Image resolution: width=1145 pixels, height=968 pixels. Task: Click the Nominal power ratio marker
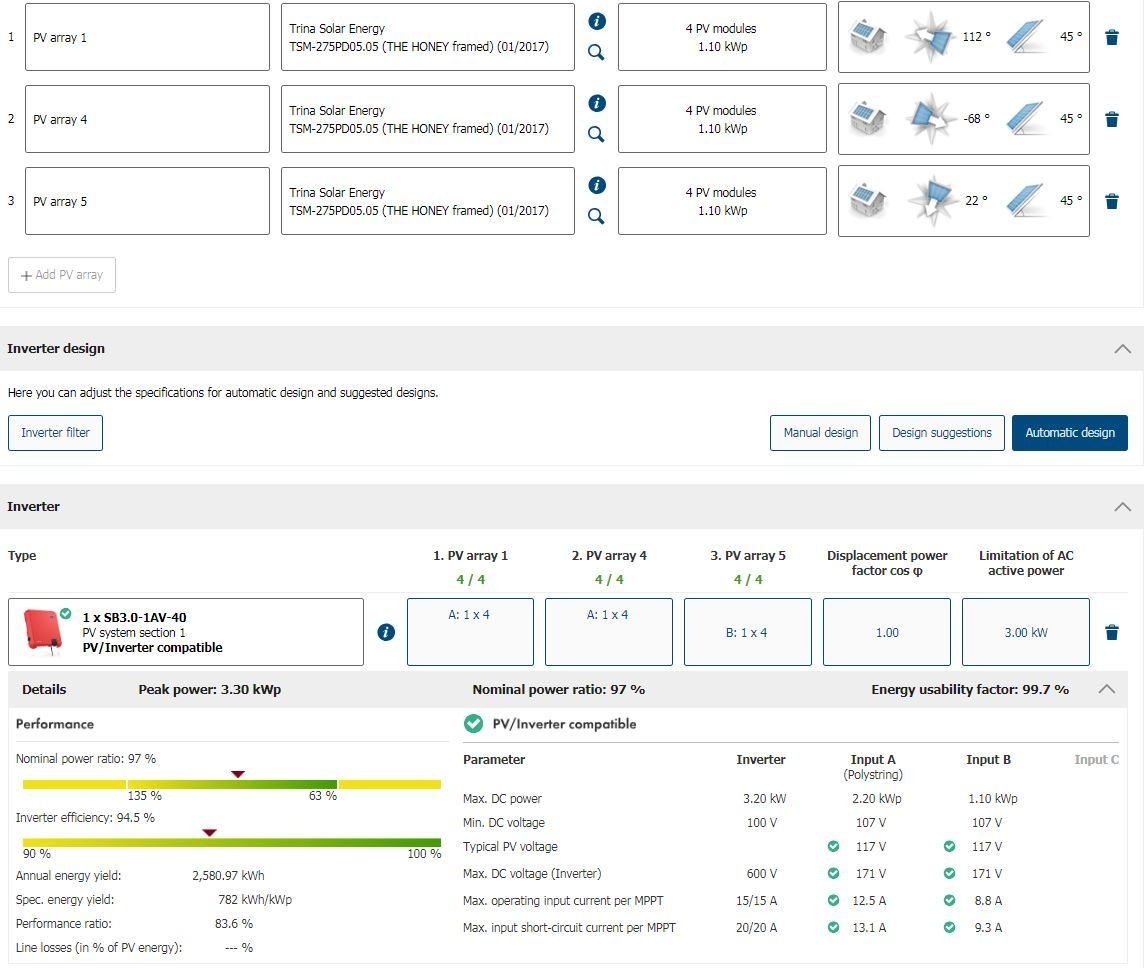pos(238,774)
